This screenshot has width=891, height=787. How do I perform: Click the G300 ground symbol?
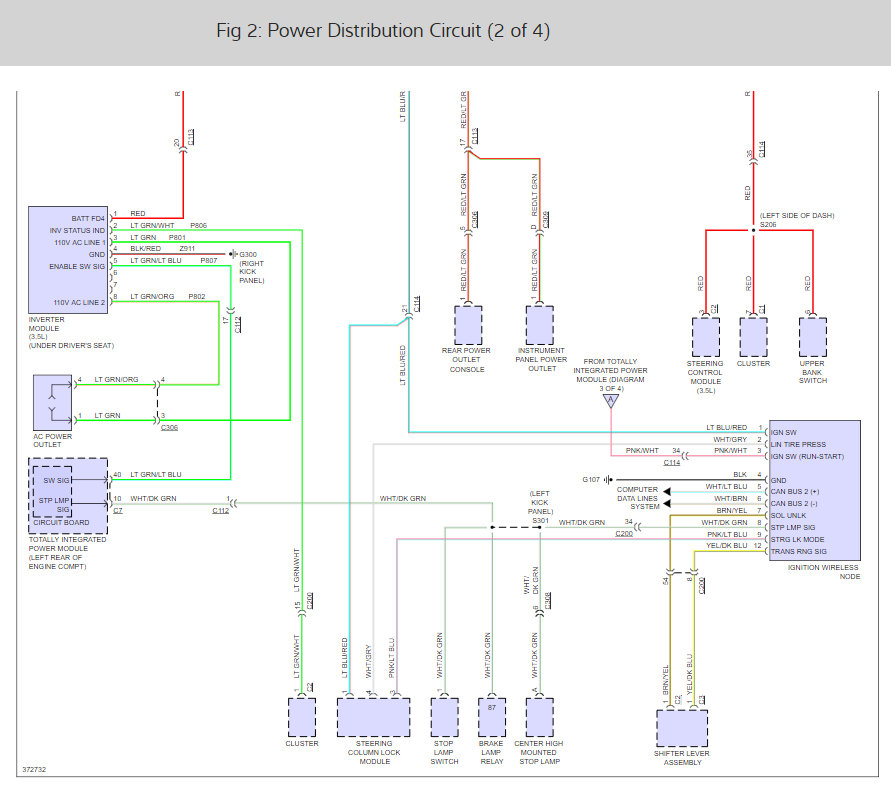pyautogui.click(x=233, y=254)
